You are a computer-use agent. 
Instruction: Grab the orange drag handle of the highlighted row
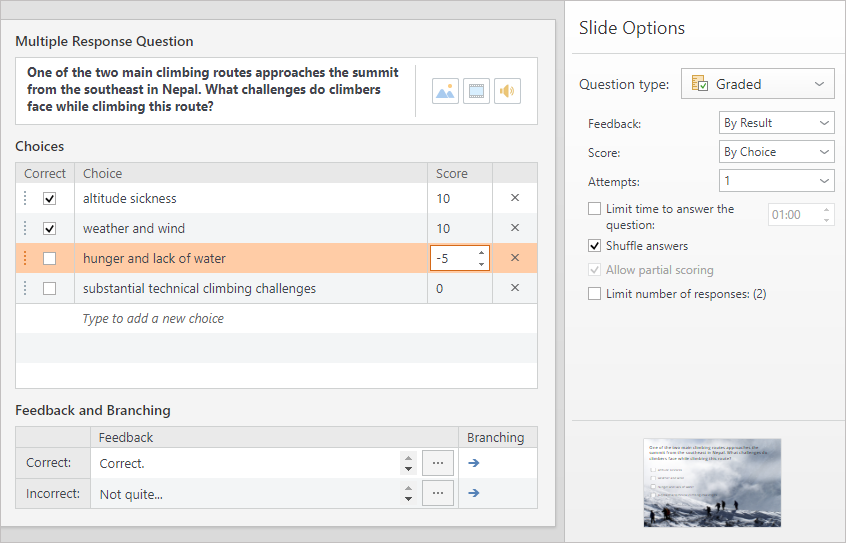coord(25,258)
